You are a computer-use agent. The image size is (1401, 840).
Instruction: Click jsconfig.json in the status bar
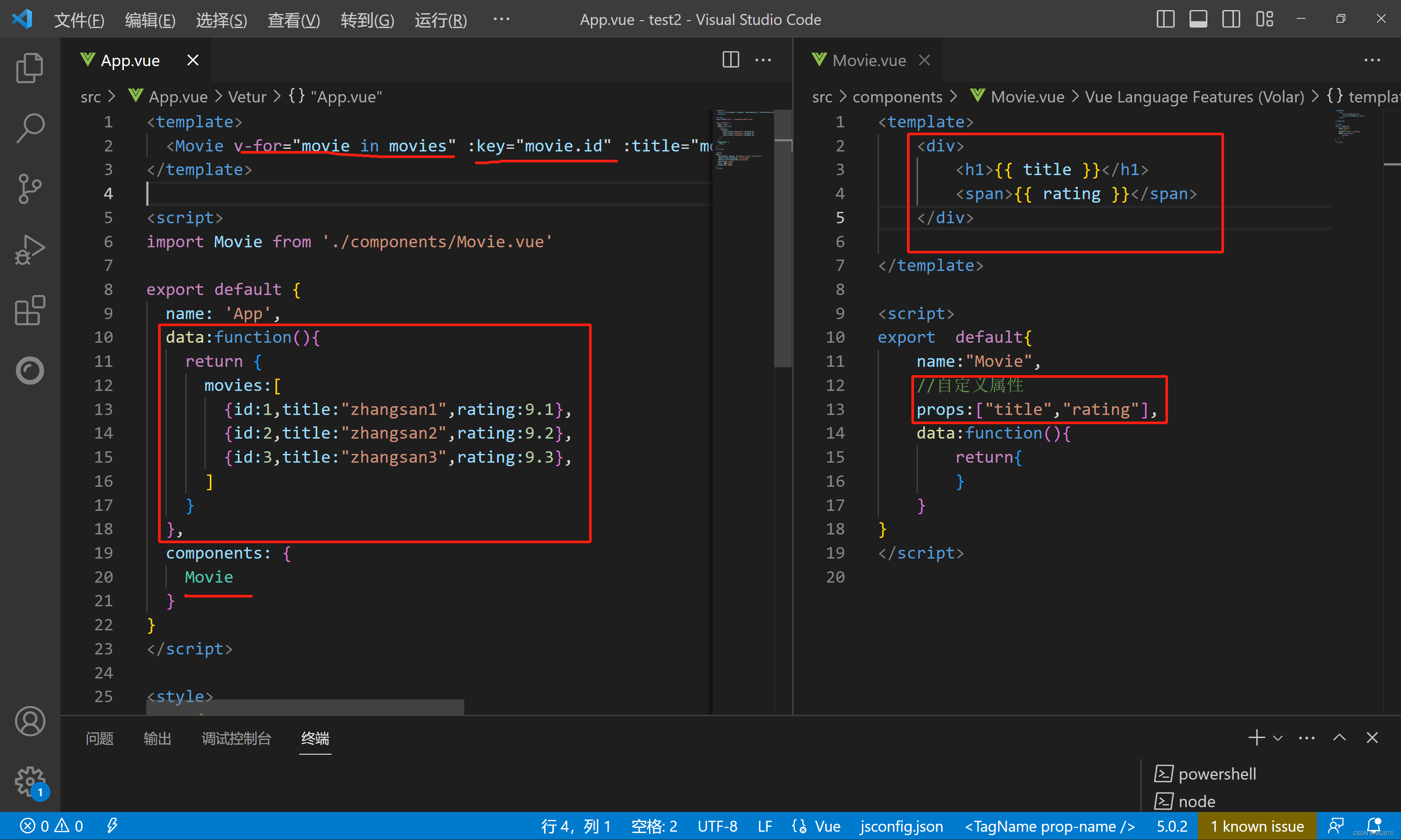coord(902,826)
